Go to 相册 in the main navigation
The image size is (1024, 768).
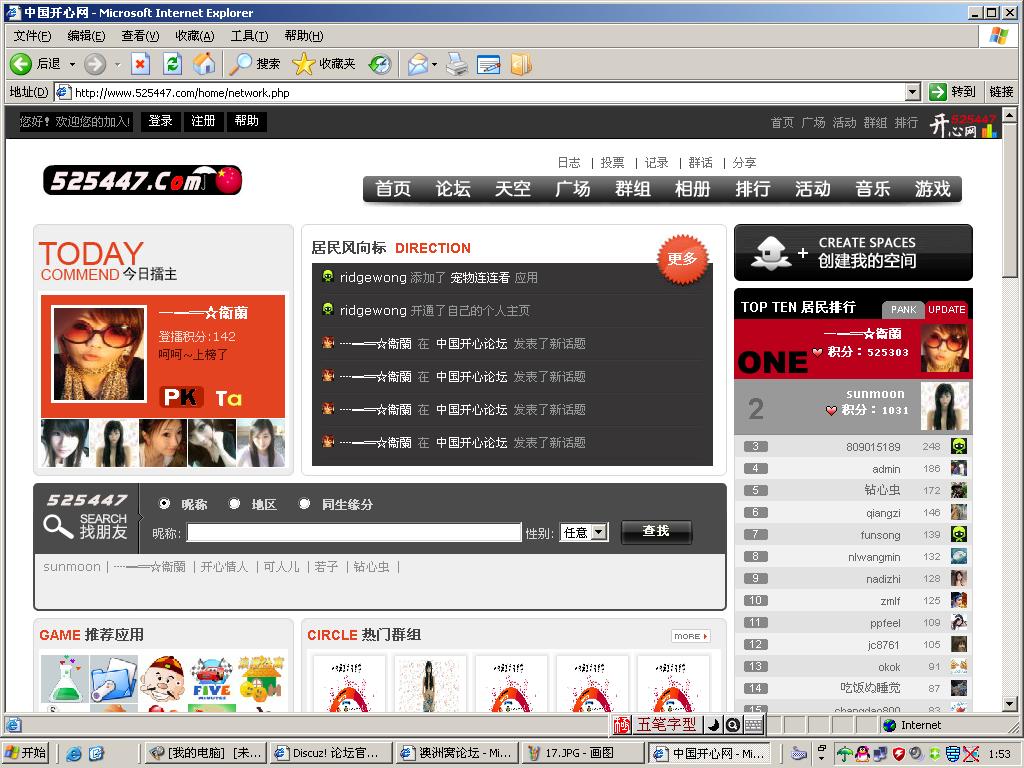(692, 189)
